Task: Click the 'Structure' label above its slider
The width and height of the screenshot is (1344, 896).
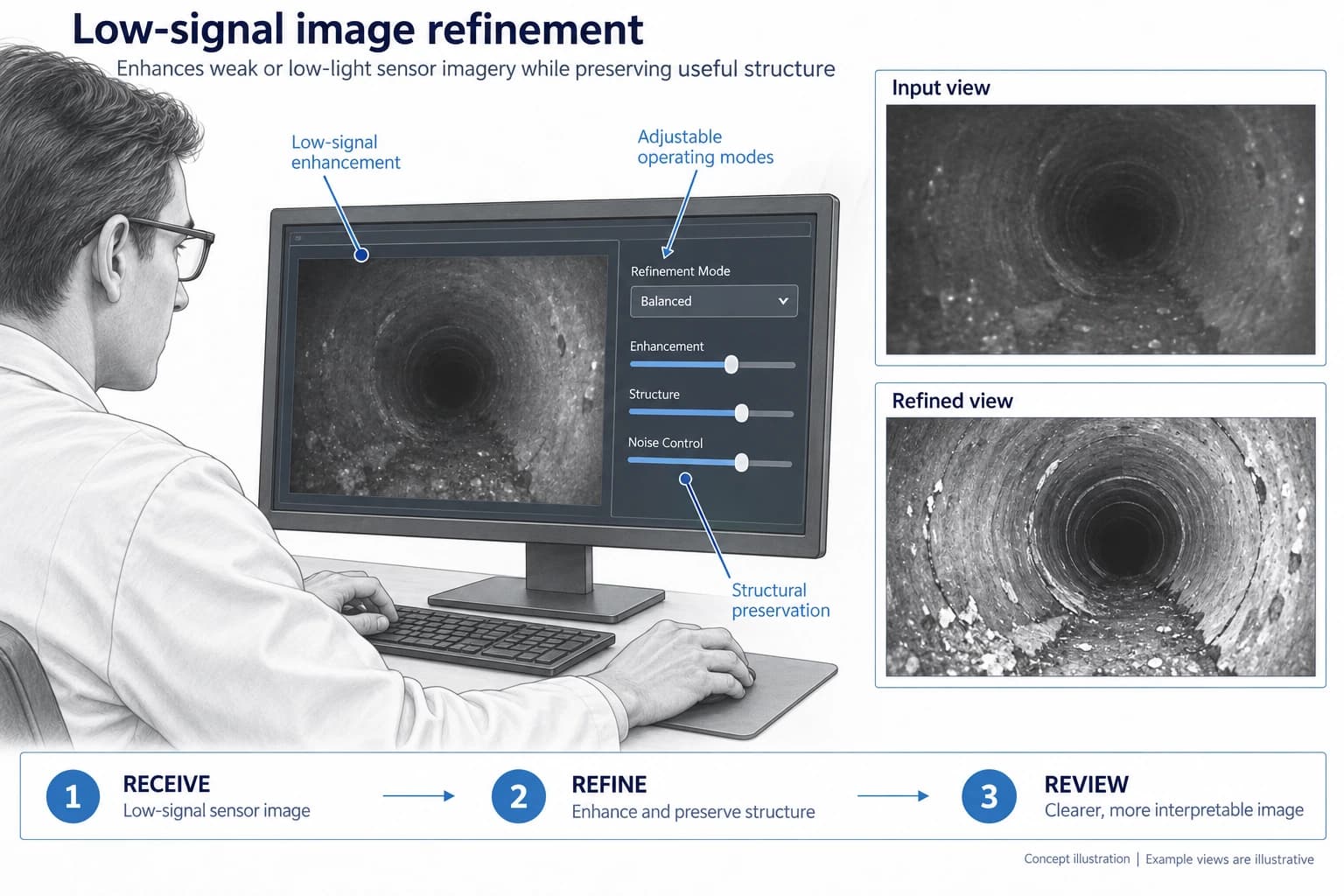Action: tap(654, 395)
